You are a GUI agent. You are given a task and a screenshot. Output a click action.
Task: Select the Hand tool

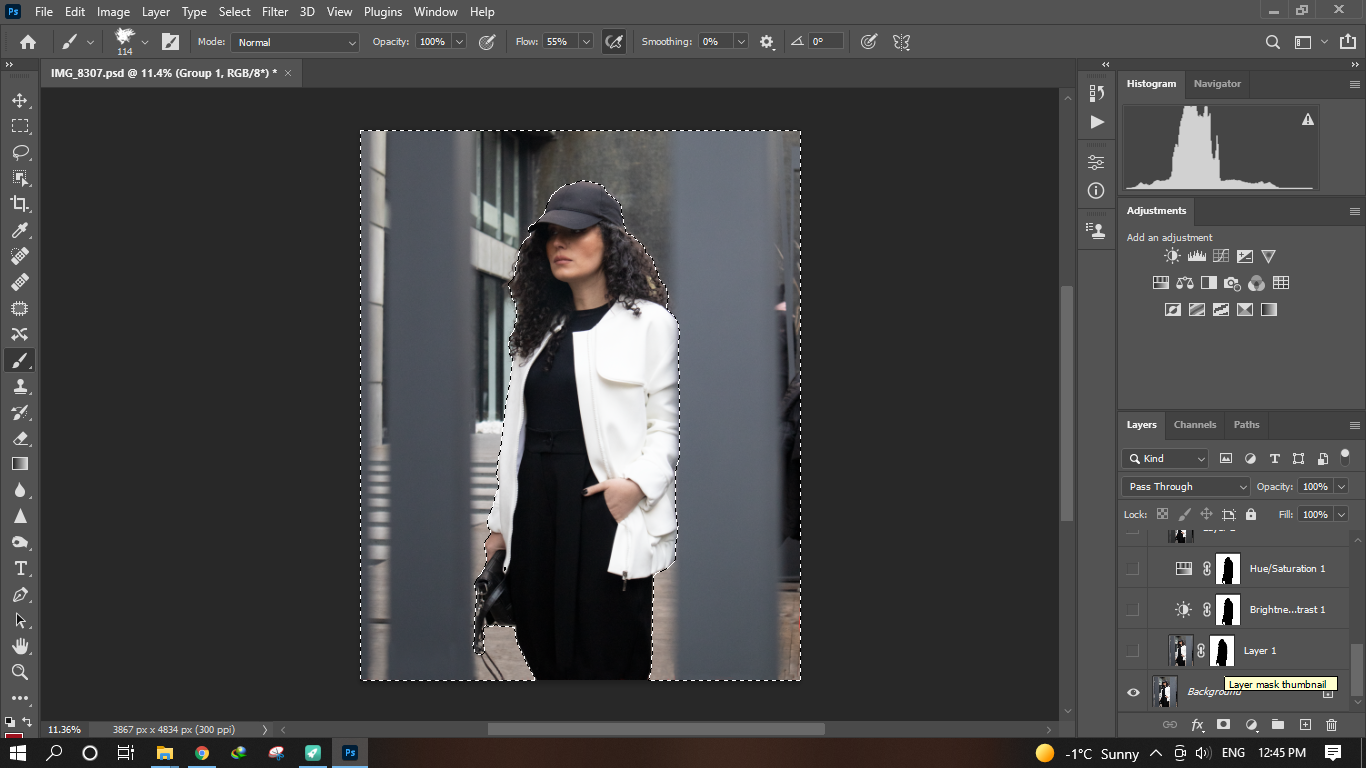pyautogui.click(x=20, y=646)
